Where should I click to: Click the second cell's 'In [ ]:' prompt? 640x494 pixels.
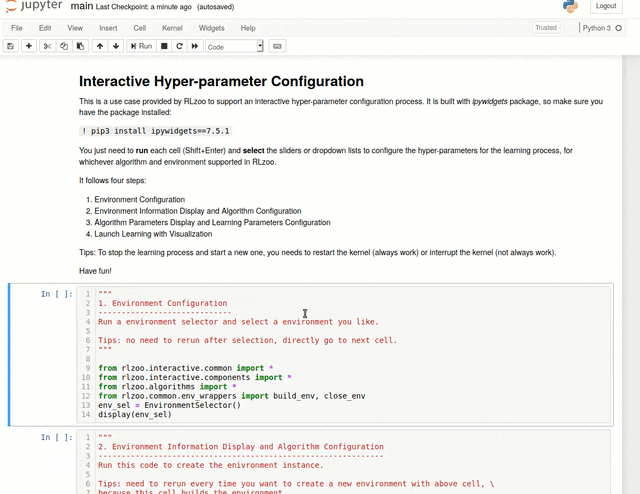[x=57, y=437]
